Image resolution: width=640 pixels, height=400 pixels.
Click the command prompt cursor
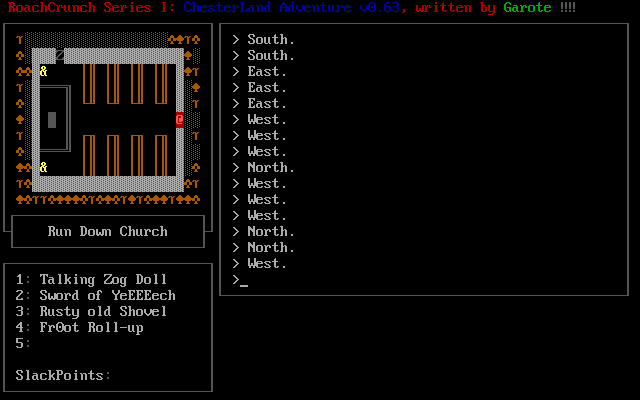coord(244,285)
